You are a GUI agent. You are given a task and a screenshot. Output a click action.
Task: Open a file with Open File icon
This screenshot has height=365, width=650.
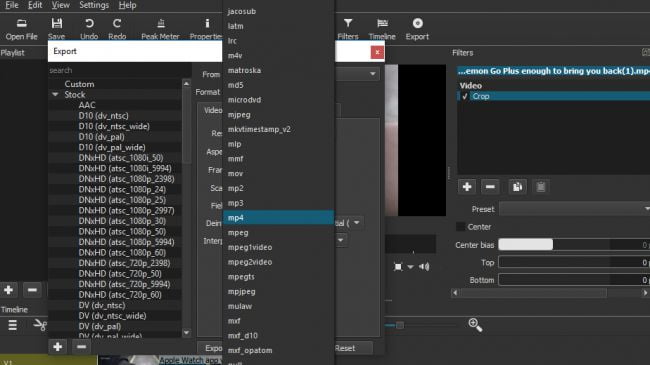point(22,29)
